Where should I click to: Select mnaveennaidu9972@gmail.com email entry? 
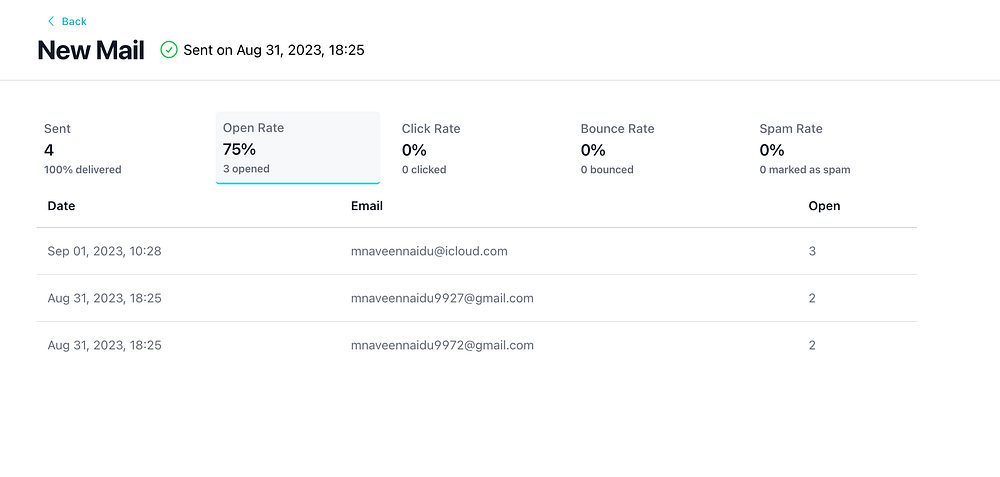point(442,345)
